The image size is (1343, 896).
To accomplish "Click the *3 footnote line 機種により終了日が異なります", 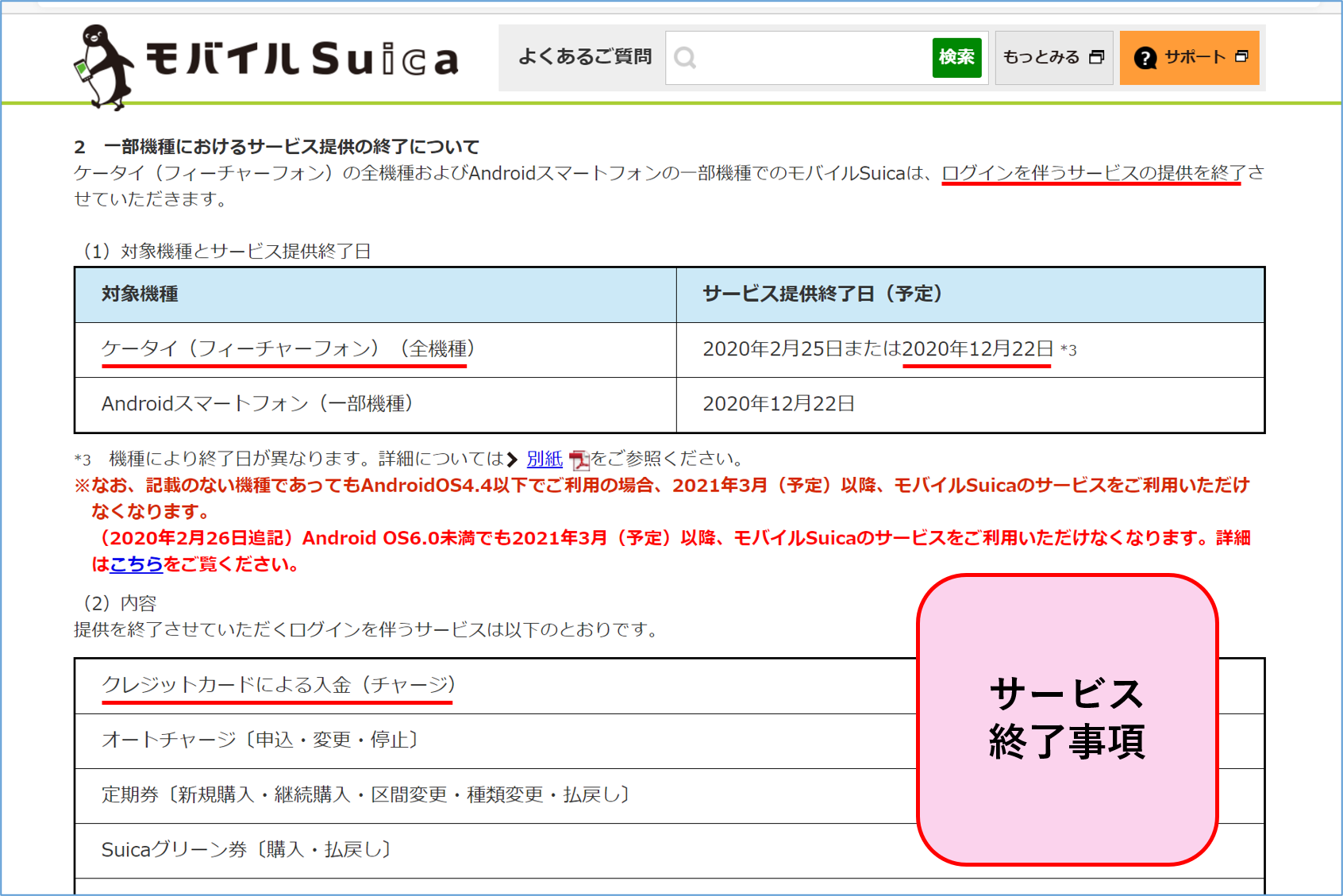I will point(410,459).
